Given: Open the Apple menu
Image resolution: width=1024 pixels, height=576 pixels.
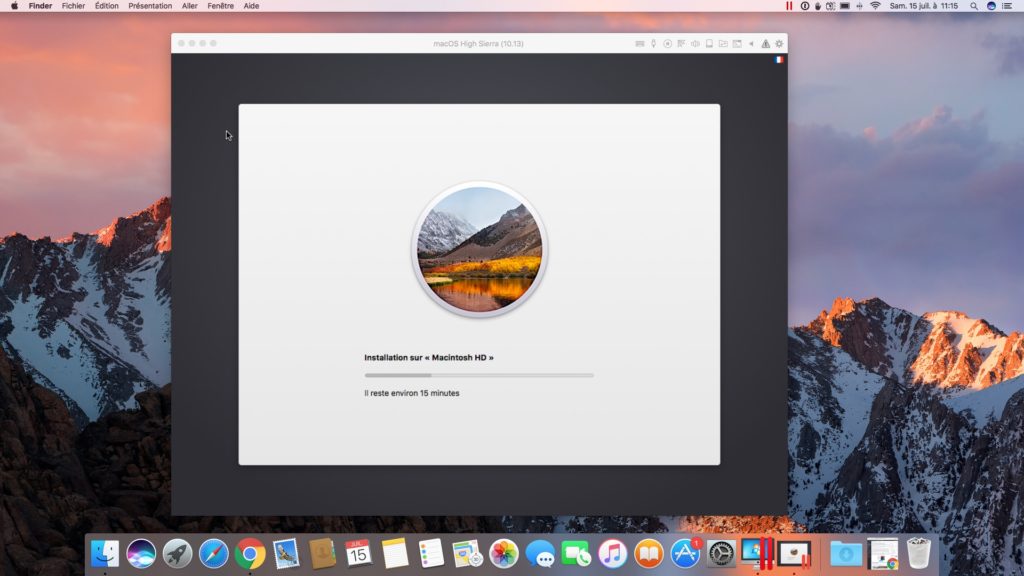Looking at the screenshot, I should coord(14,6).
